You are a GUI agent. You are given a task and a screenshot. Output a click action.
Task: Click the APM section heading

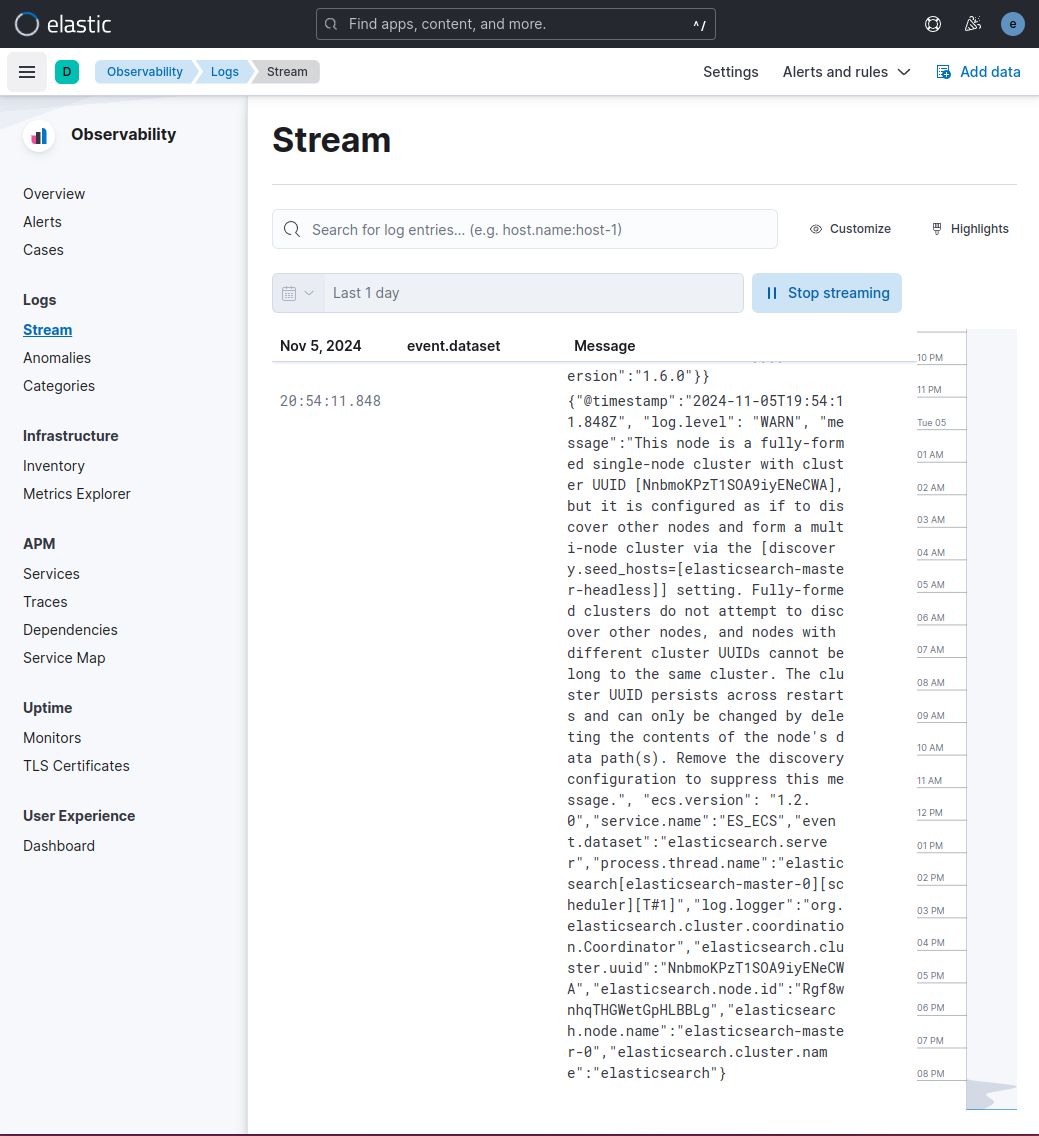click(39, 544)
